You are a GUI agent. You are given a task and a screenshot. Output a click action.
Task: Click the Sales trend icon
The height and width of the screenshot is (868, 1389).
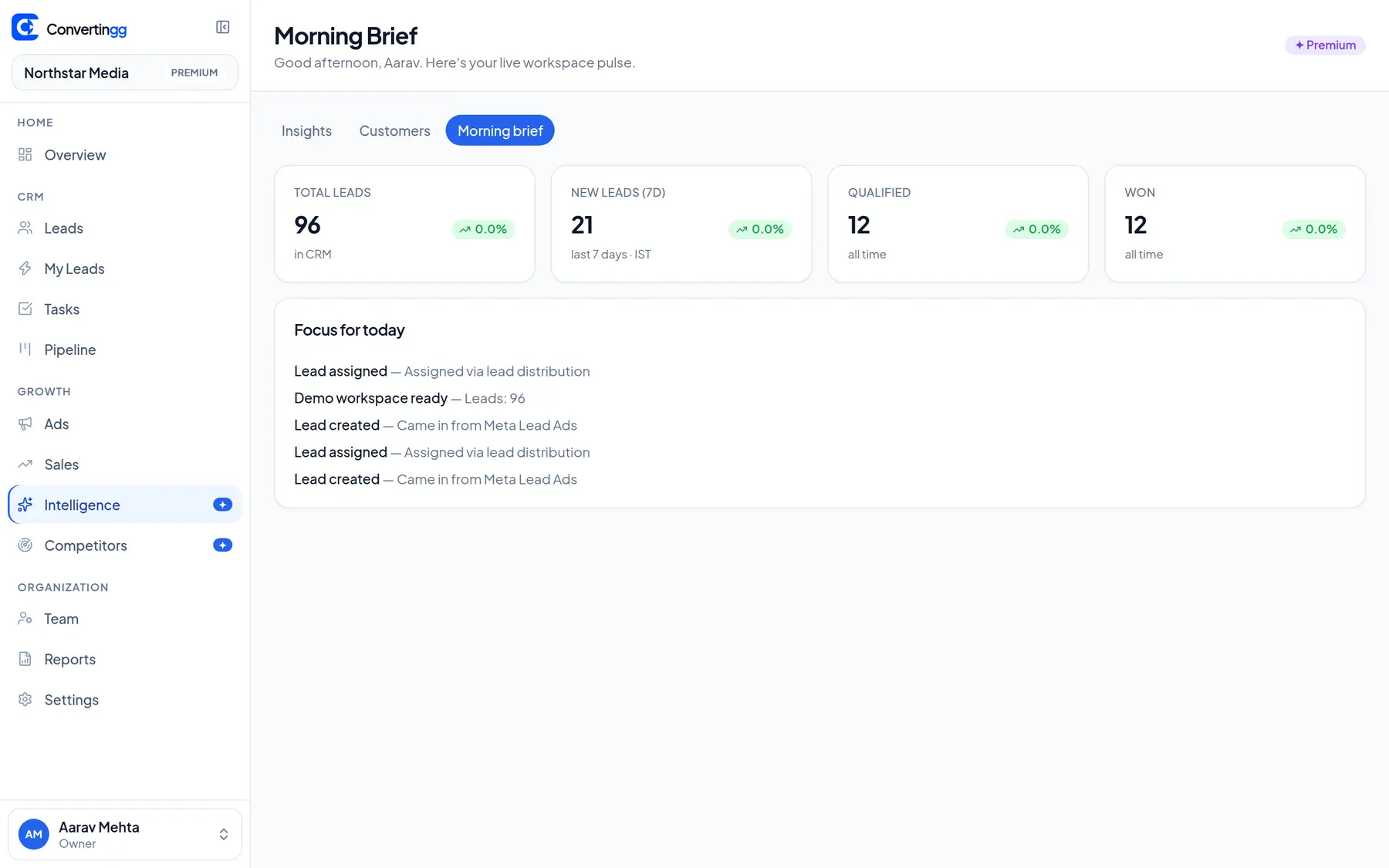(x=25, y=464)
